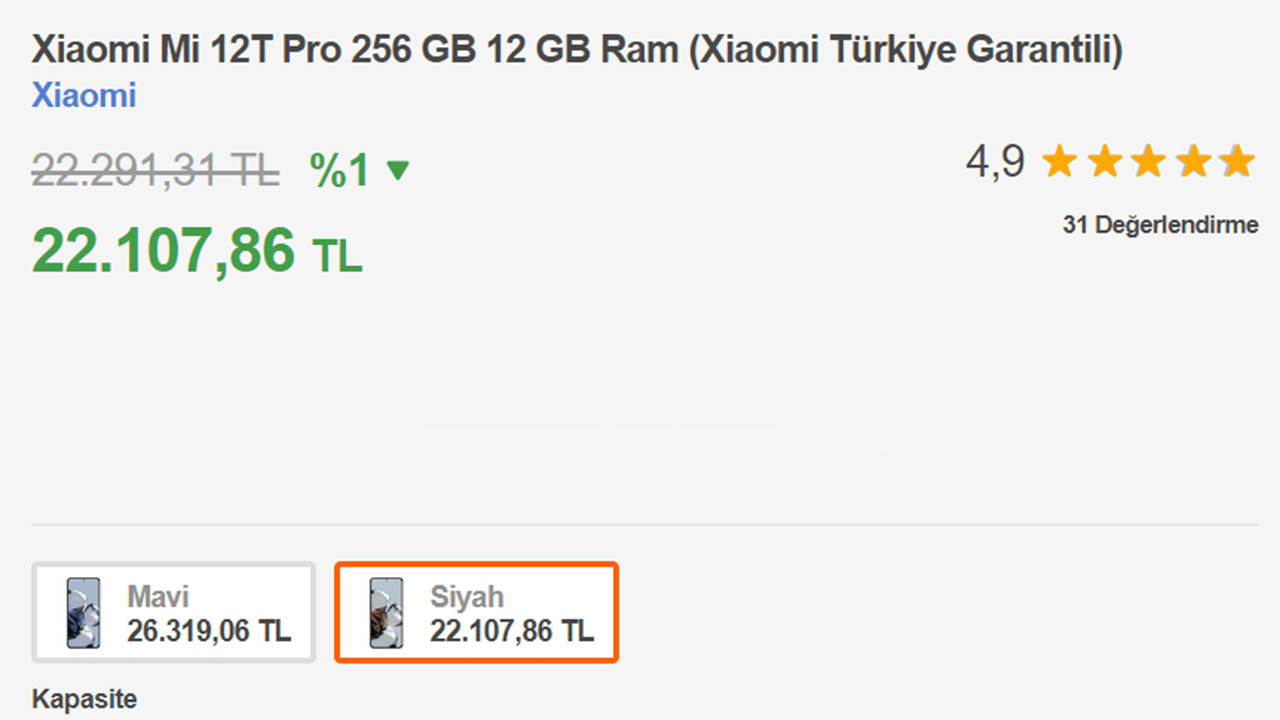Open the Xiaomi brand link
Image resolution: width=1280 pixels, height=720 pixels.
(x=84, y=96)
